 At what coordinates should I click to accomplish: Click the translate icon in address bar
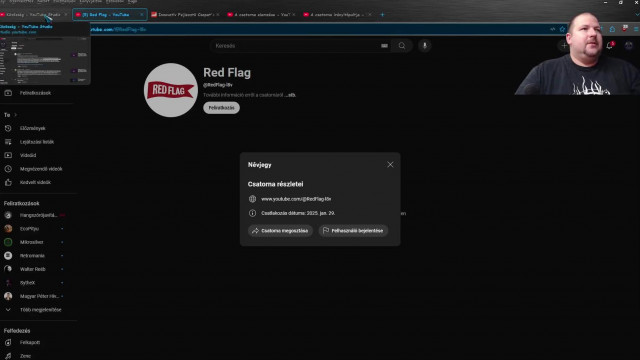pos(553,29)
